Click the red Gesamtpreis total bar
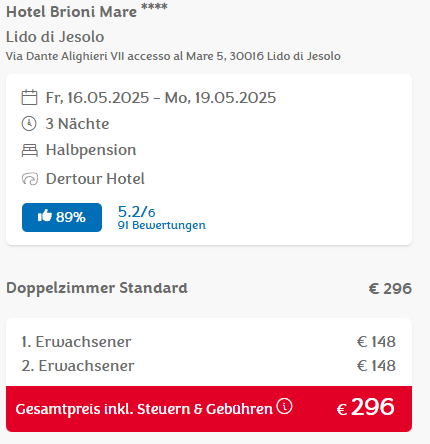The height and width of the screenshot is (444, 430). 209,409
